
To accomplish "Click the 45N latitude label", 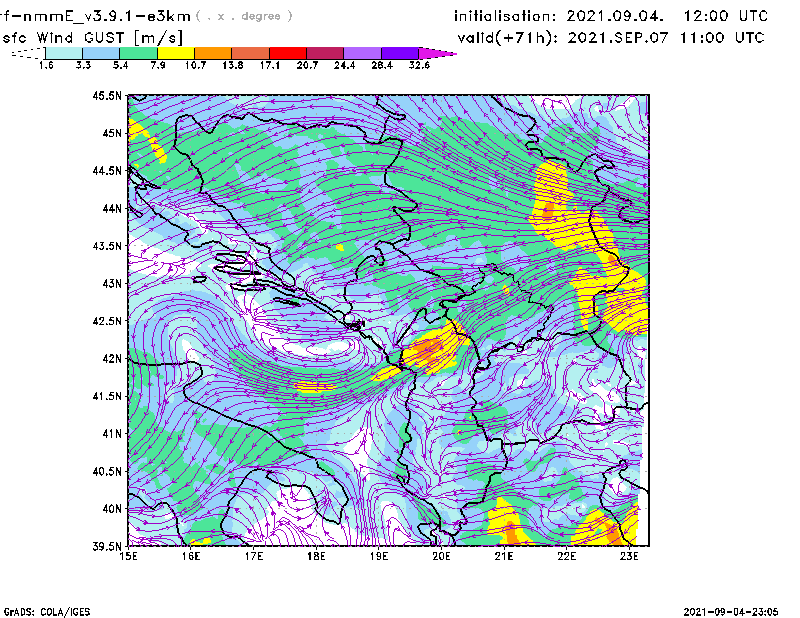I will coord(112,133).
